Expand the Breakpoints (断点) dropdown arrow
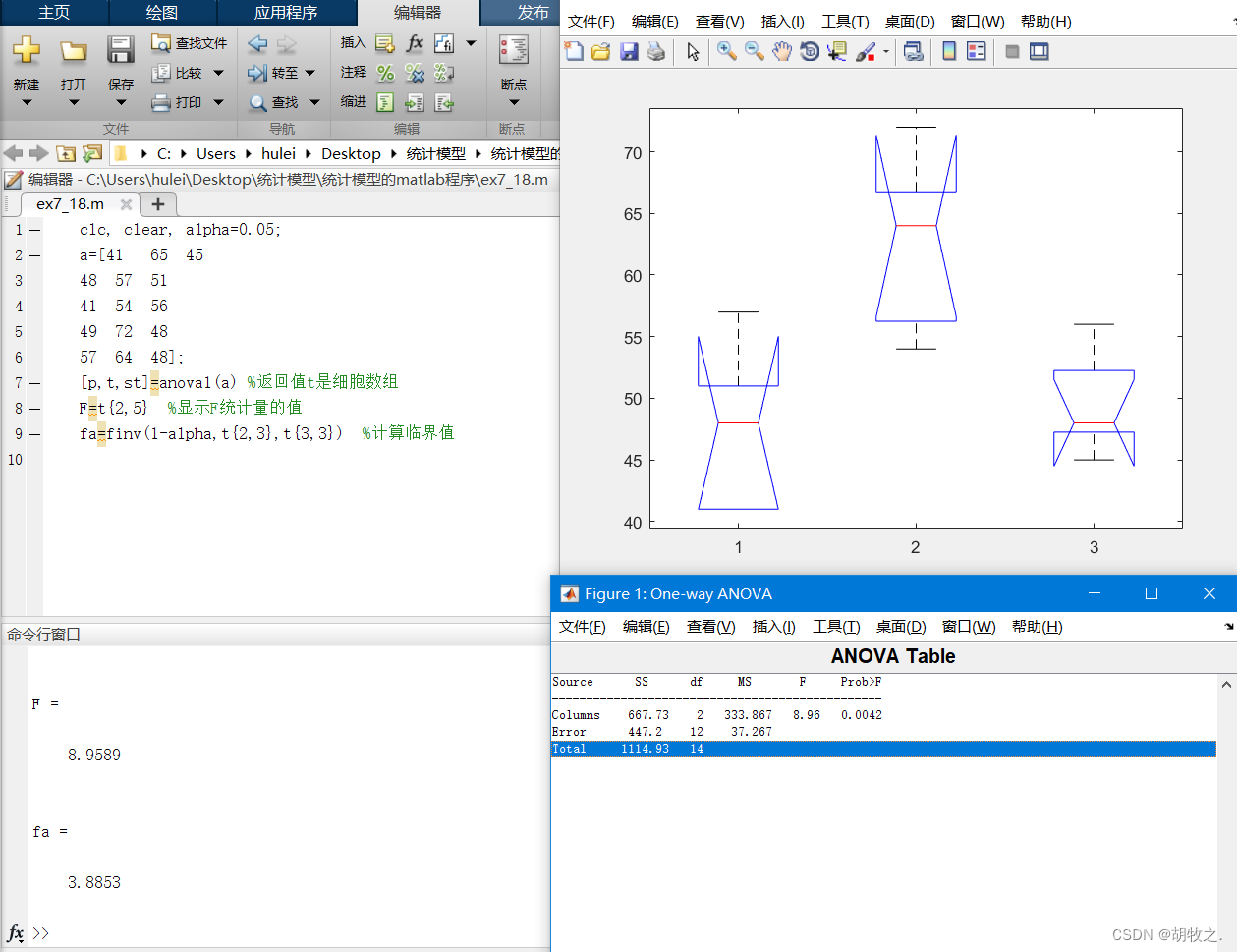The height and width of the screenshot is (952, 1237). [x=513, y=102]
